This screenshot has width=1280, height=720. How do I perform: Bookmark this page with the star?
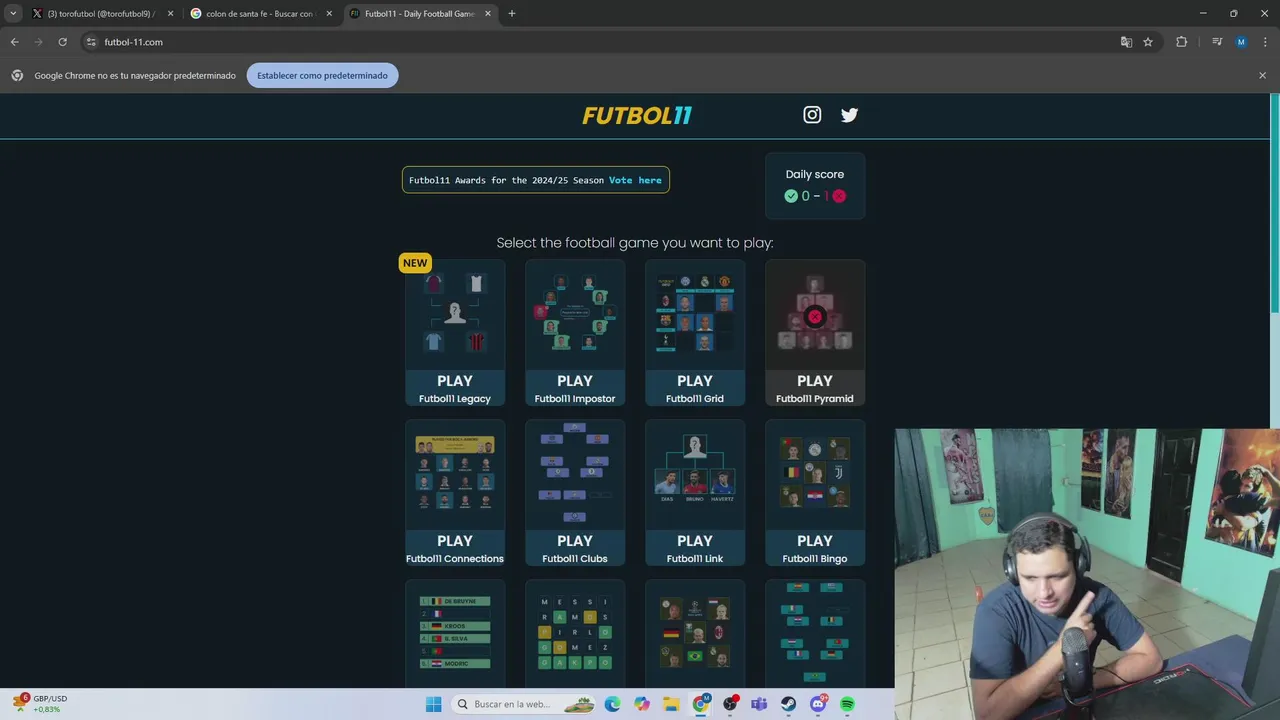[1148, 42]
